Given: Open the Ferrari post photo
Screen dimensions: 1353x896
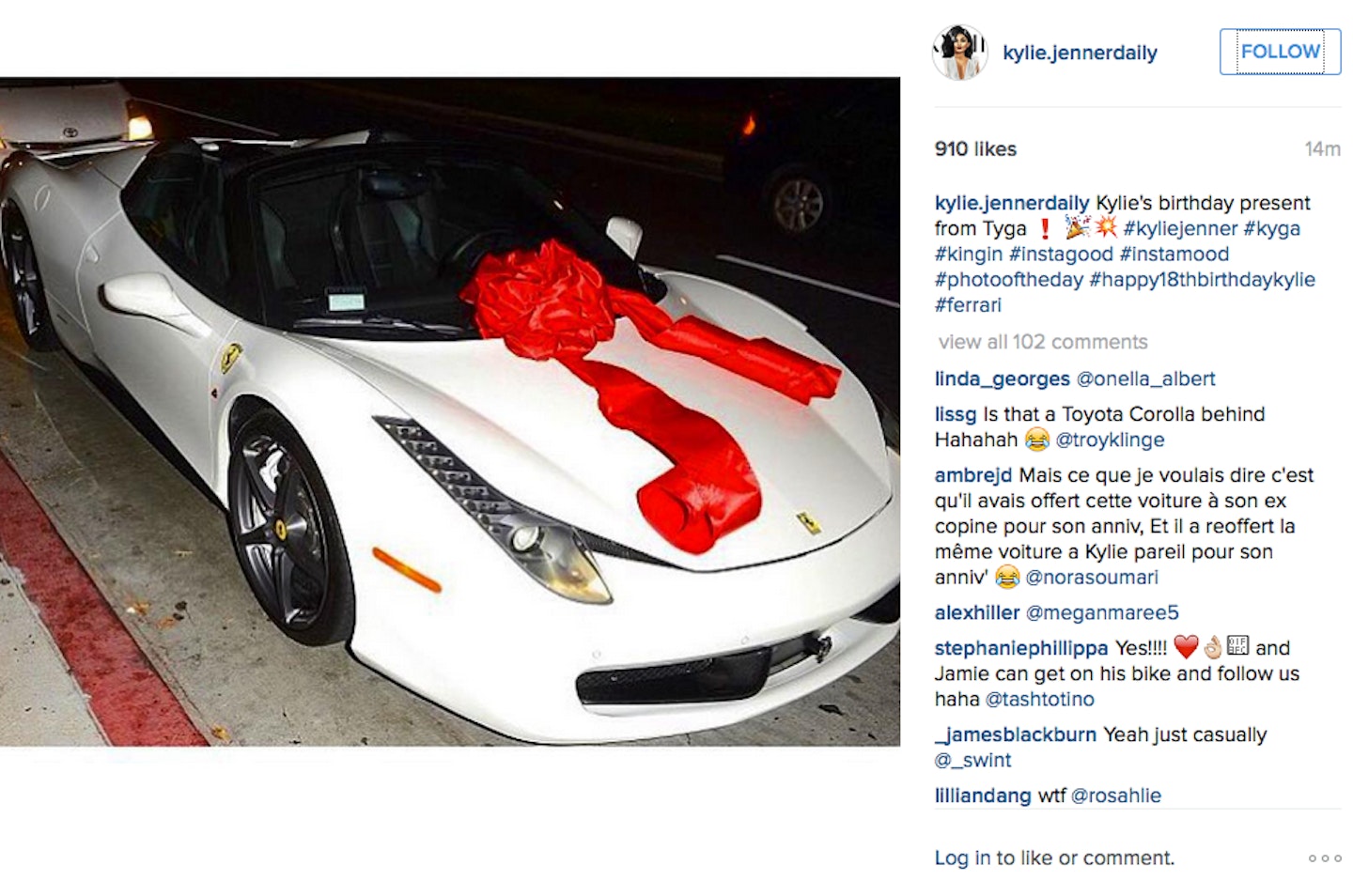Looking at the screenshot, I should 450,411.
